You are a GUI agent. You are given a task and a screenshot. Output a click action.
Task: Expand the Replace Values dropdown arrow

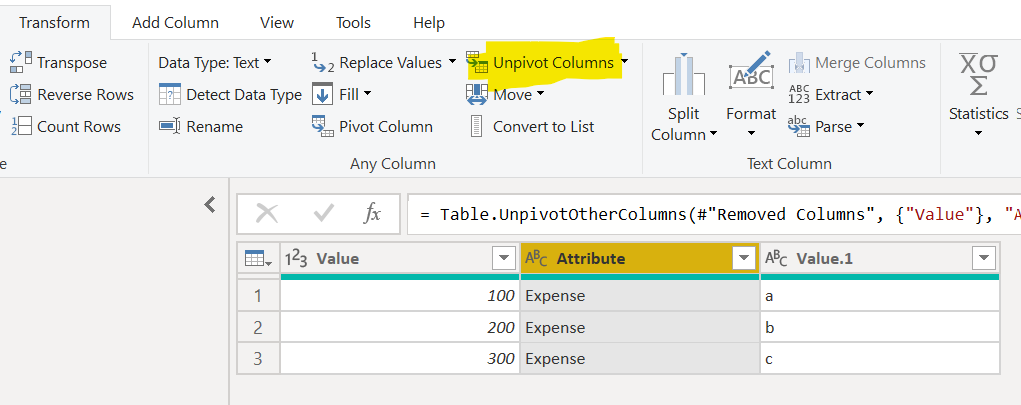[453, 63]
